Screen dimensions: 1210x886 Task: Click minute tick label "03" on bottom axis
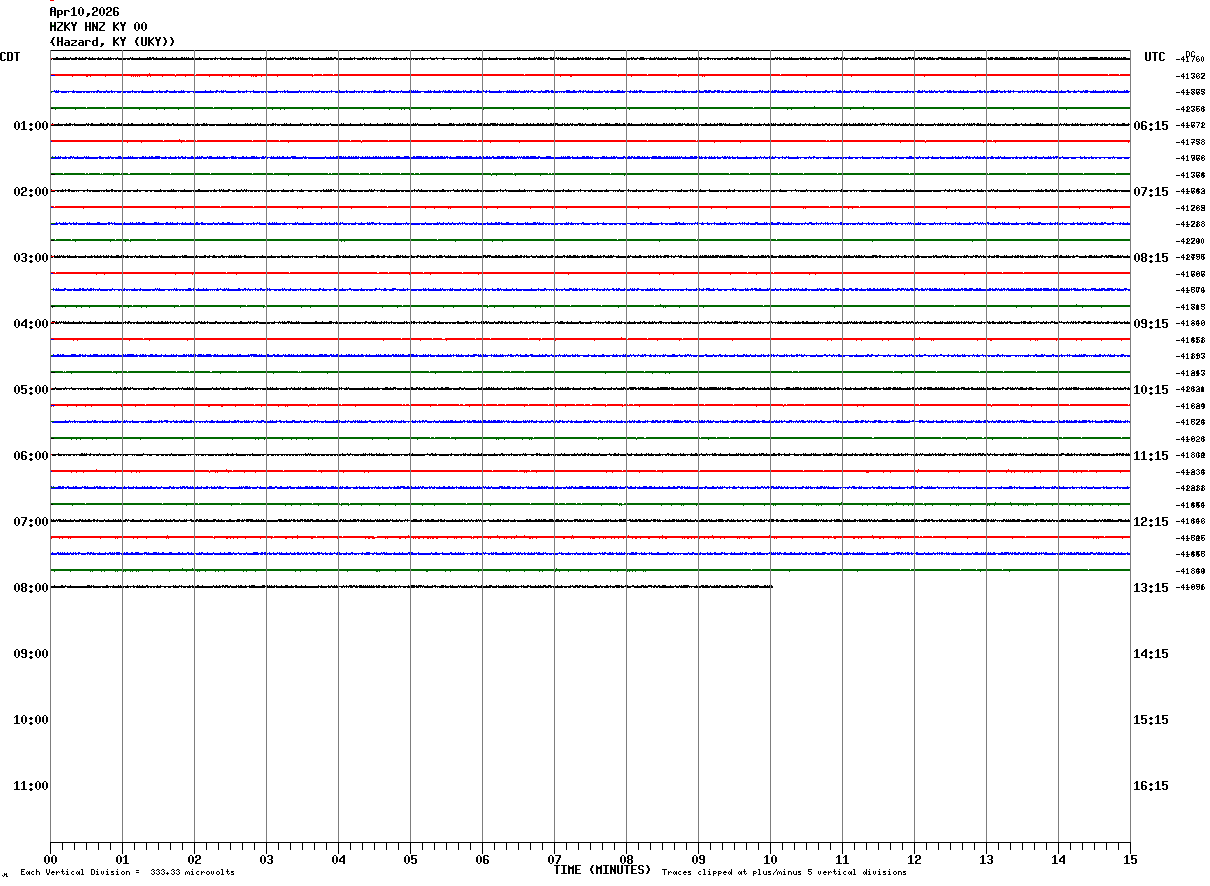(x=266, y=860)
